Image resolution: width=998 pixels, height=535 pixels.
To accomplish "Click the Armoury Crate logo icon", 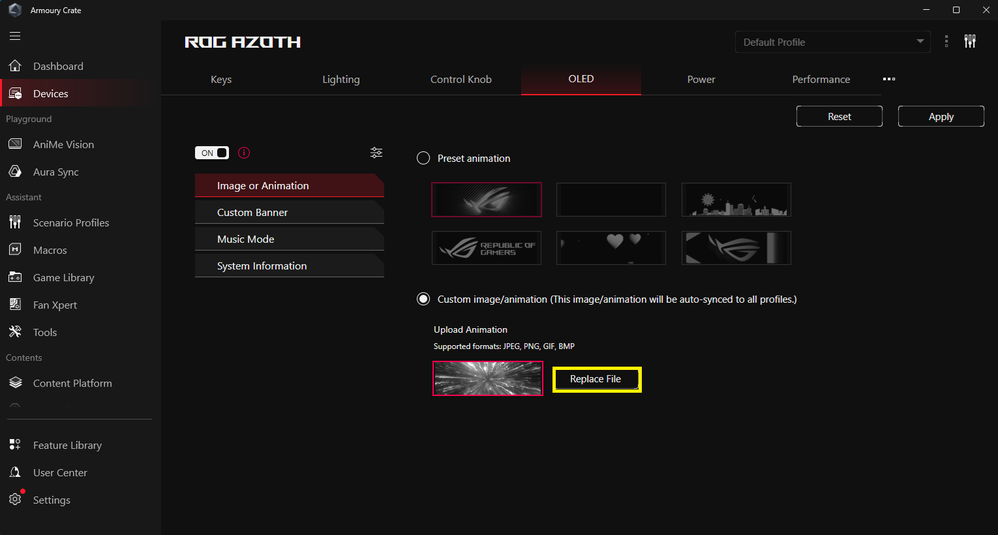I will click(15, 10).
